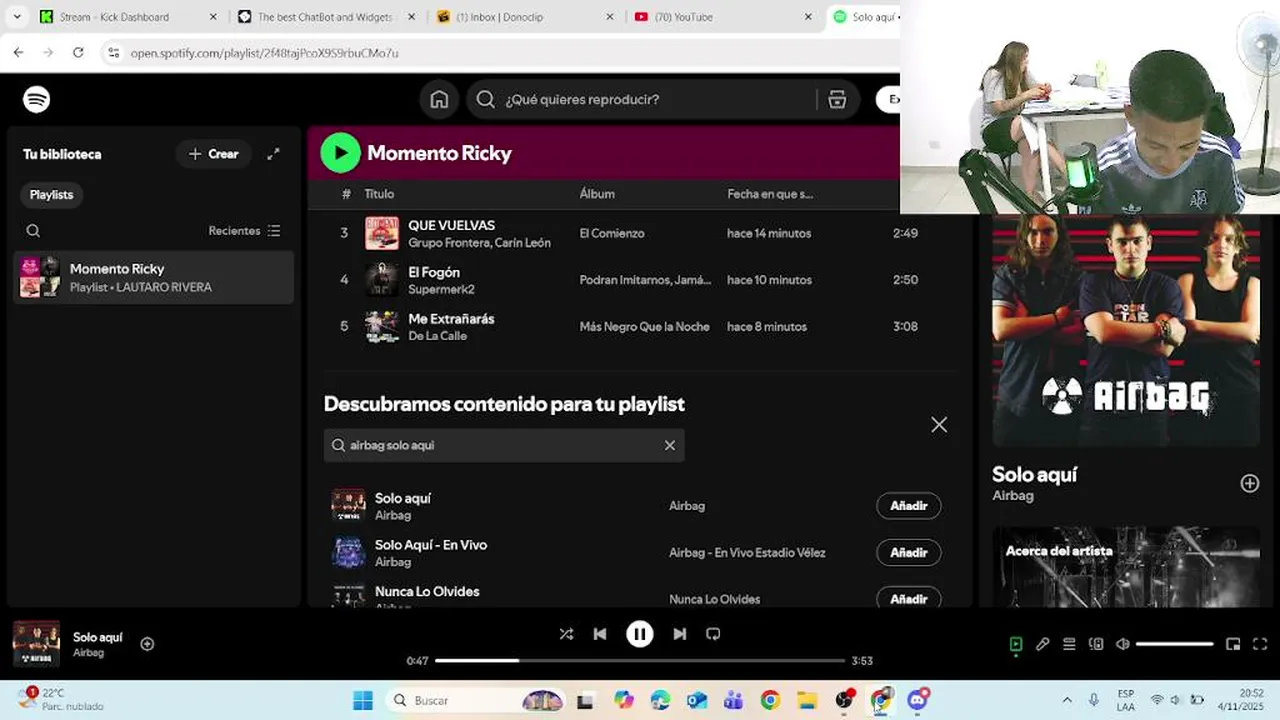Open File Explorer from the taskbar

click(x=806, y=700)
